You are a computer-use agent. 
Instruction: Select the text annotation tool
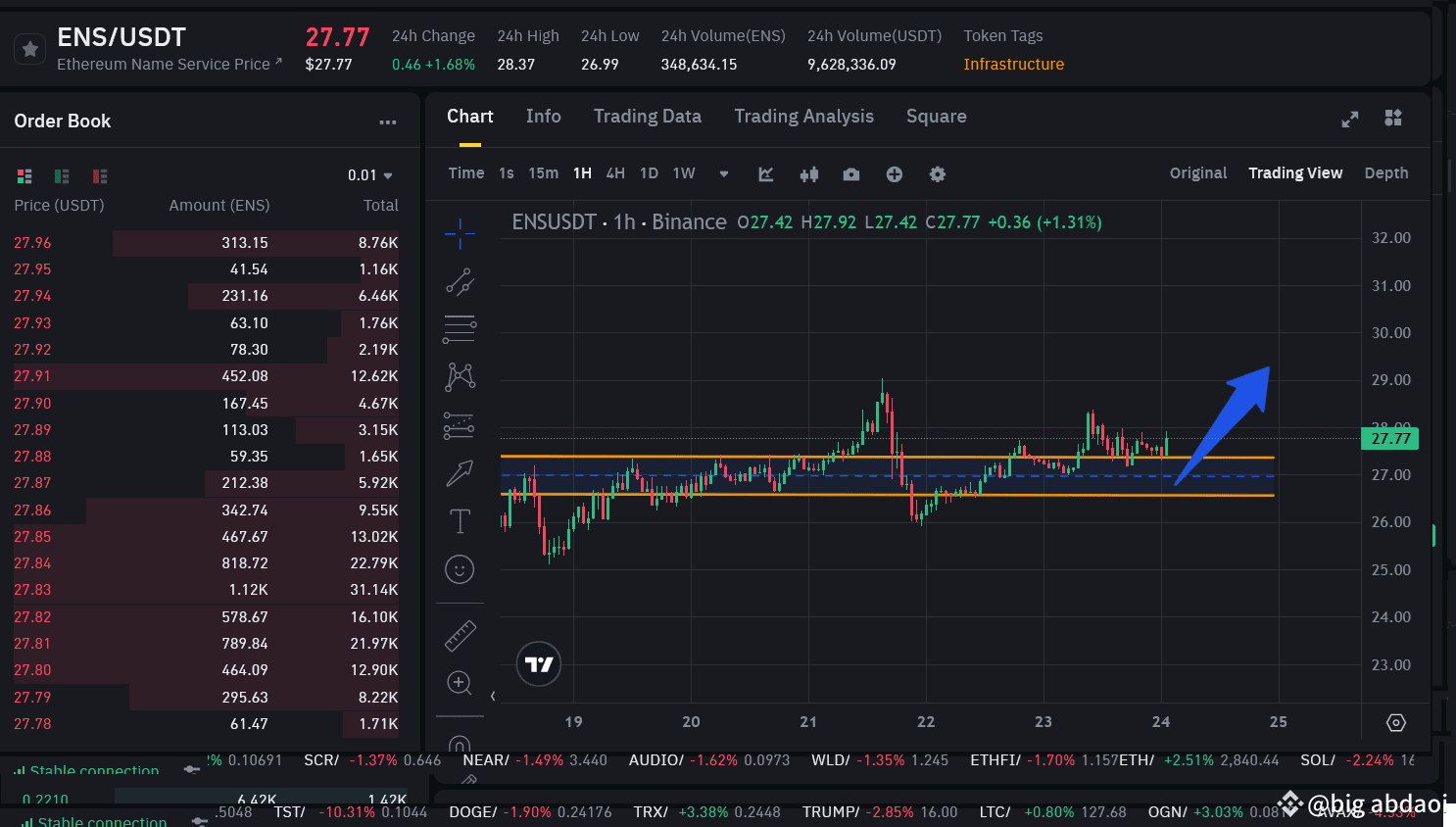click(x=460, y=520)
